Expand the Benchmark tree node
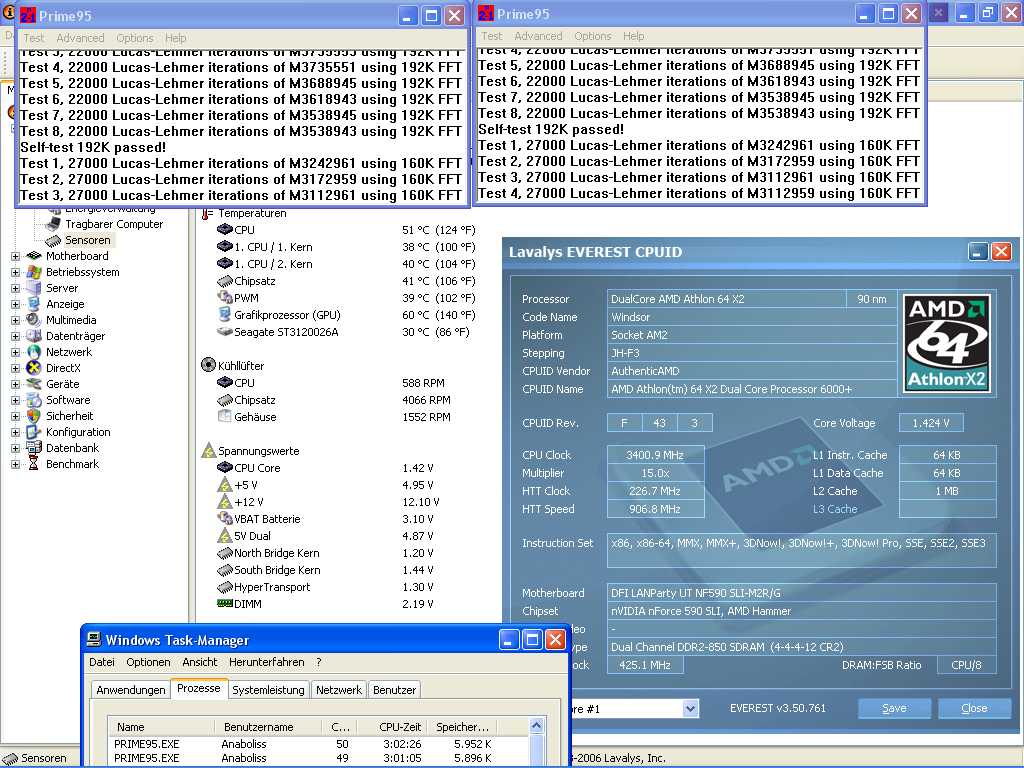 pos(15,464)
